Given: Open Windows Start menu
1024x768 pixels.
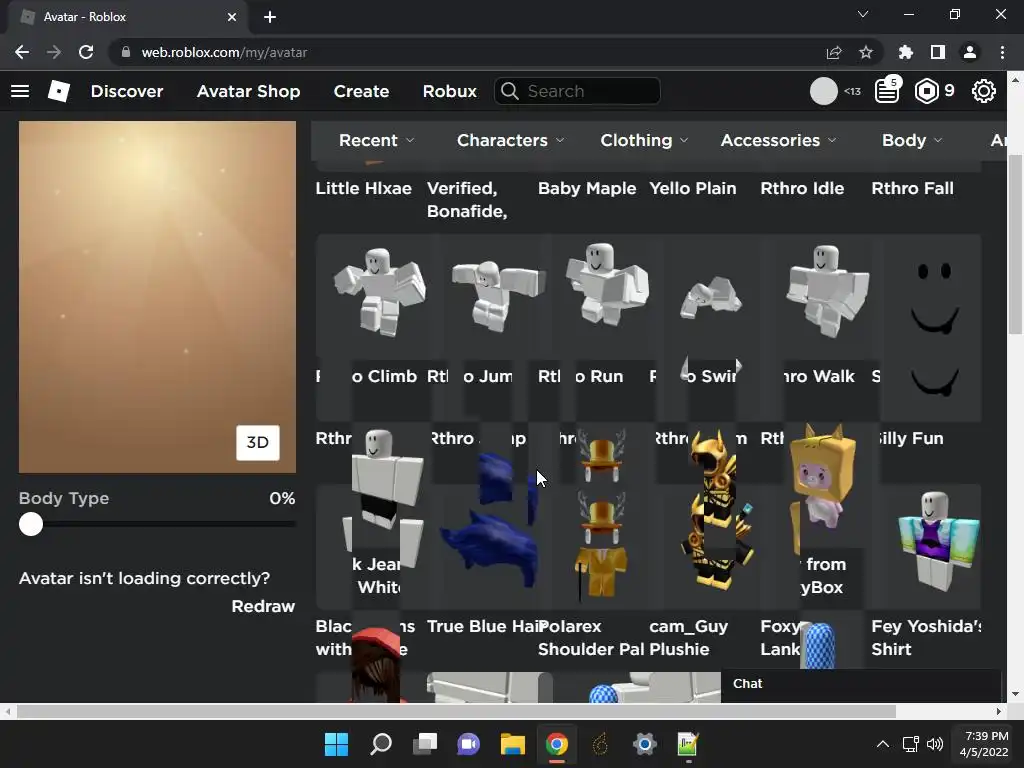Looking at the screenshot, I should coord(336,744).
